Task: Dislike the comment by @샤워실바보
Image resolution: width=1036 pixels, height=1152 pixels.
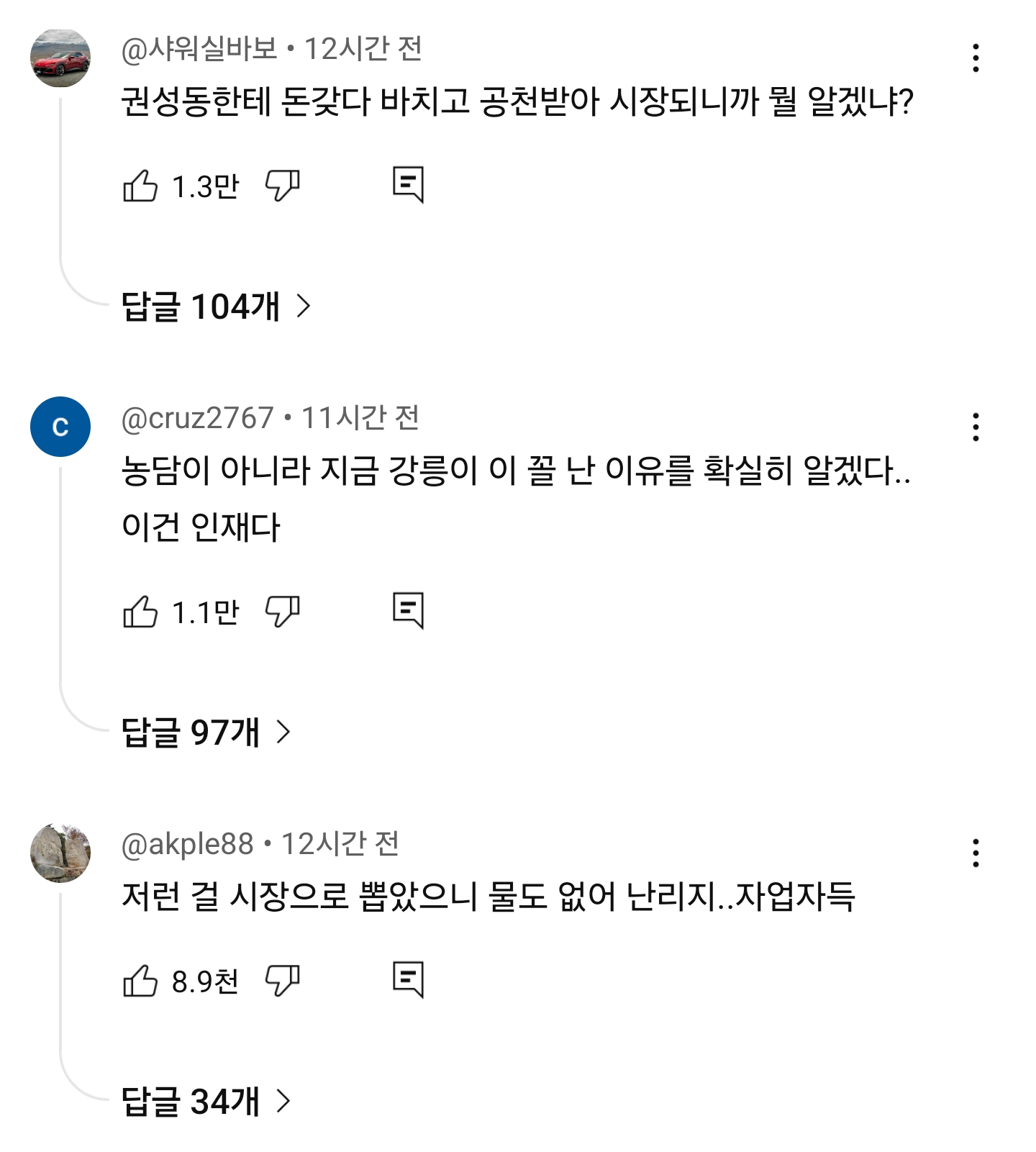Action: [x=283, y=186]
